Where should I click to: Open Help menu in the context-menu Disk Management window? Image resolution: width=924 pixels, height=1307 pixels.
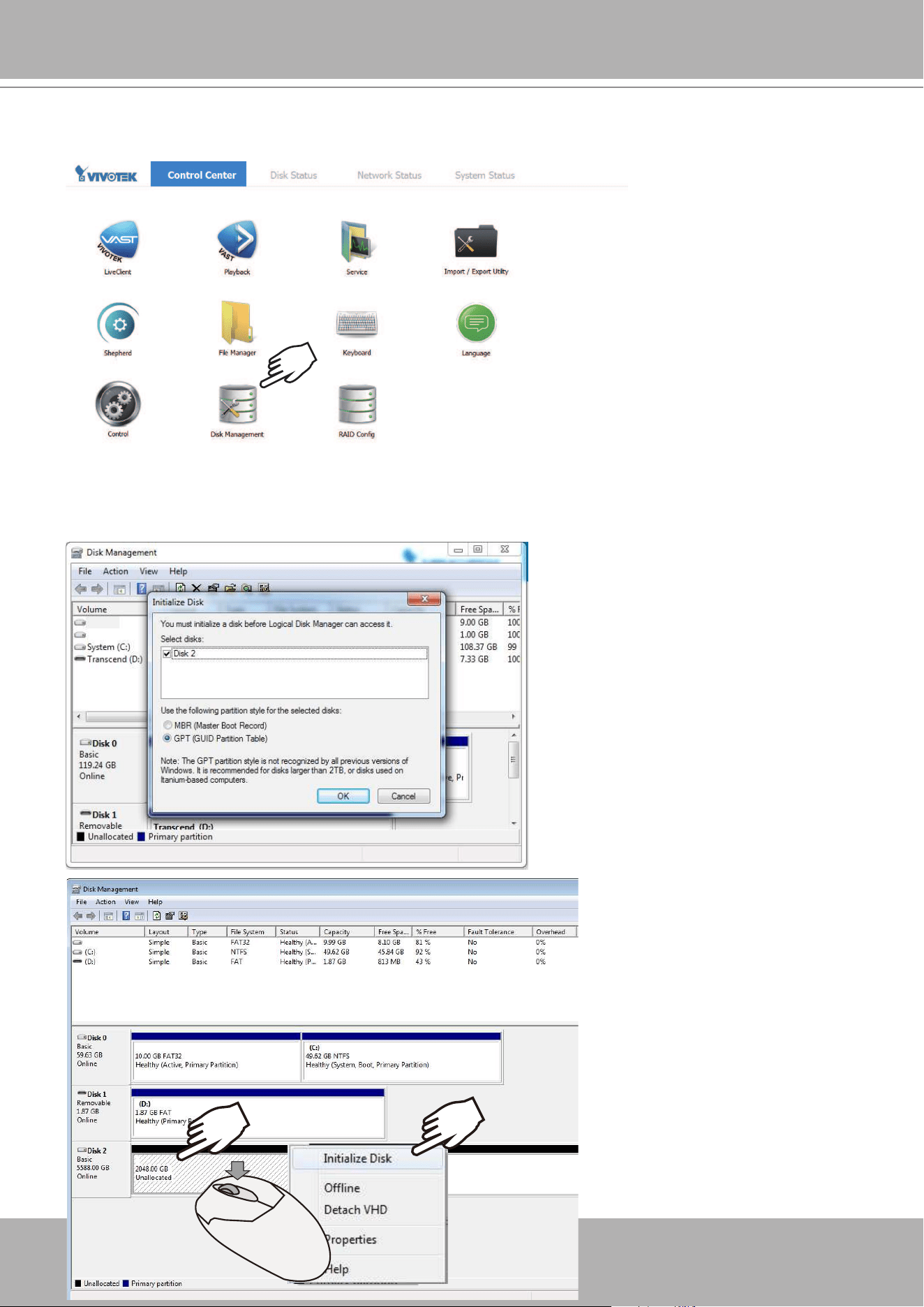(x=155, y=902)
